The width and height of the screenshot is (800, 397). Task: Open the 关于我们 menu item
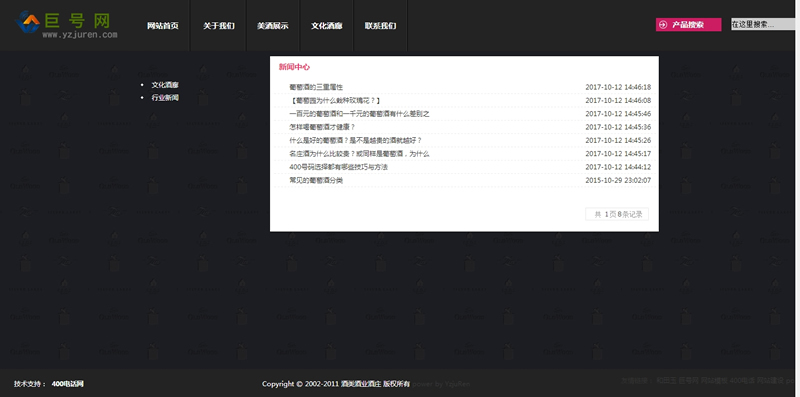pyautogui.click(x=219, y=26)
